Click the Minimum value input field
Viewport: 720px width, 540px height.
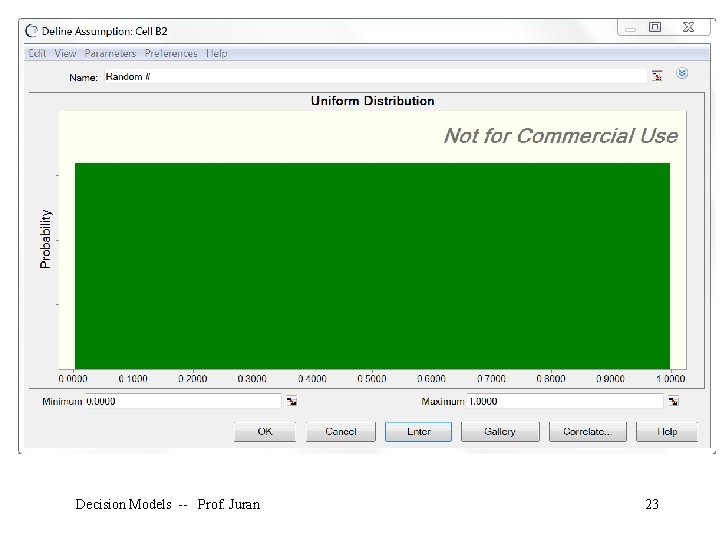[183, 401]
